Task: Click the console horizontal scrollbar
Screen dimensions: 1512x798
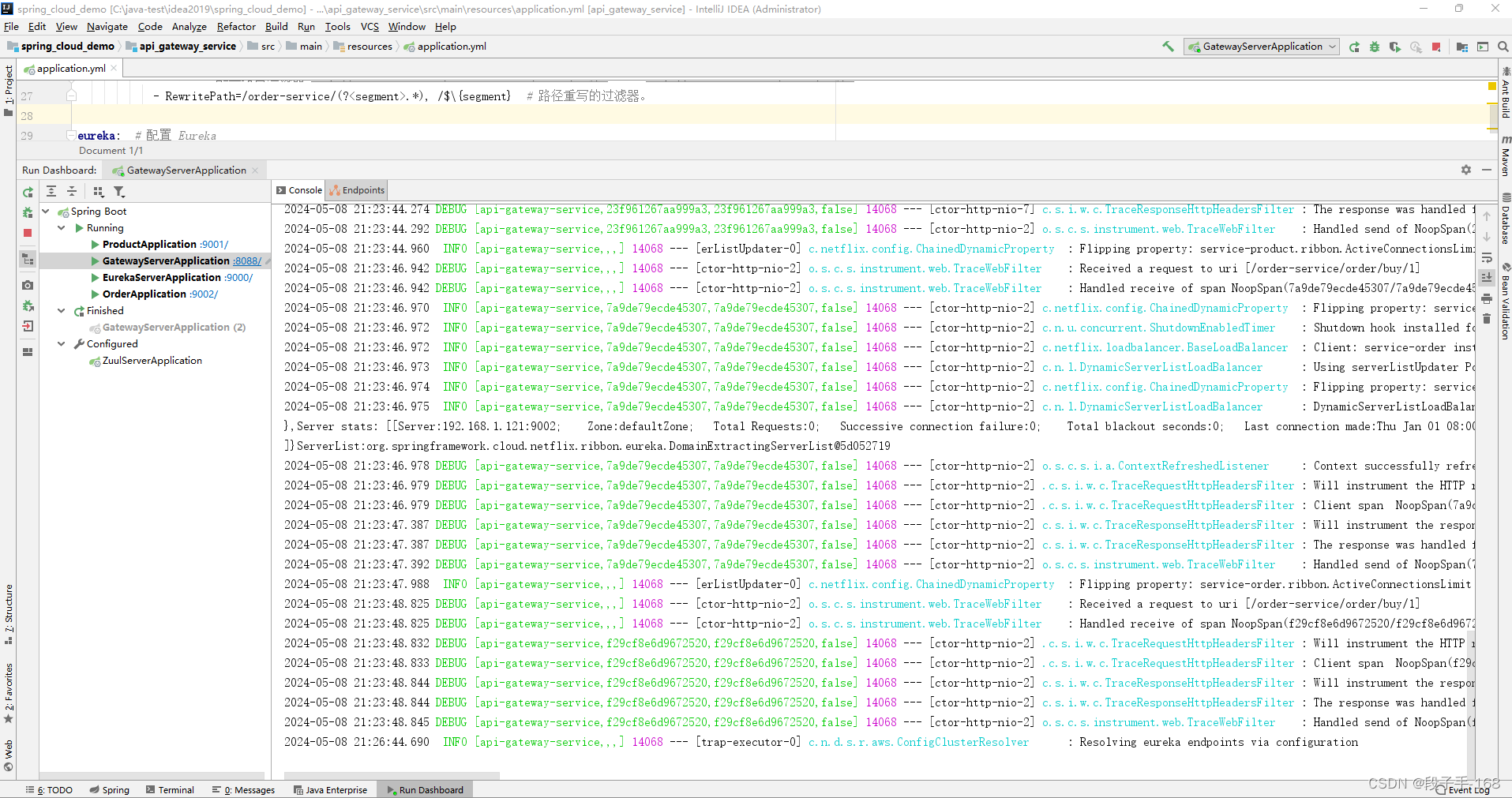Action: pyautogui.click(x=392, y=776)
